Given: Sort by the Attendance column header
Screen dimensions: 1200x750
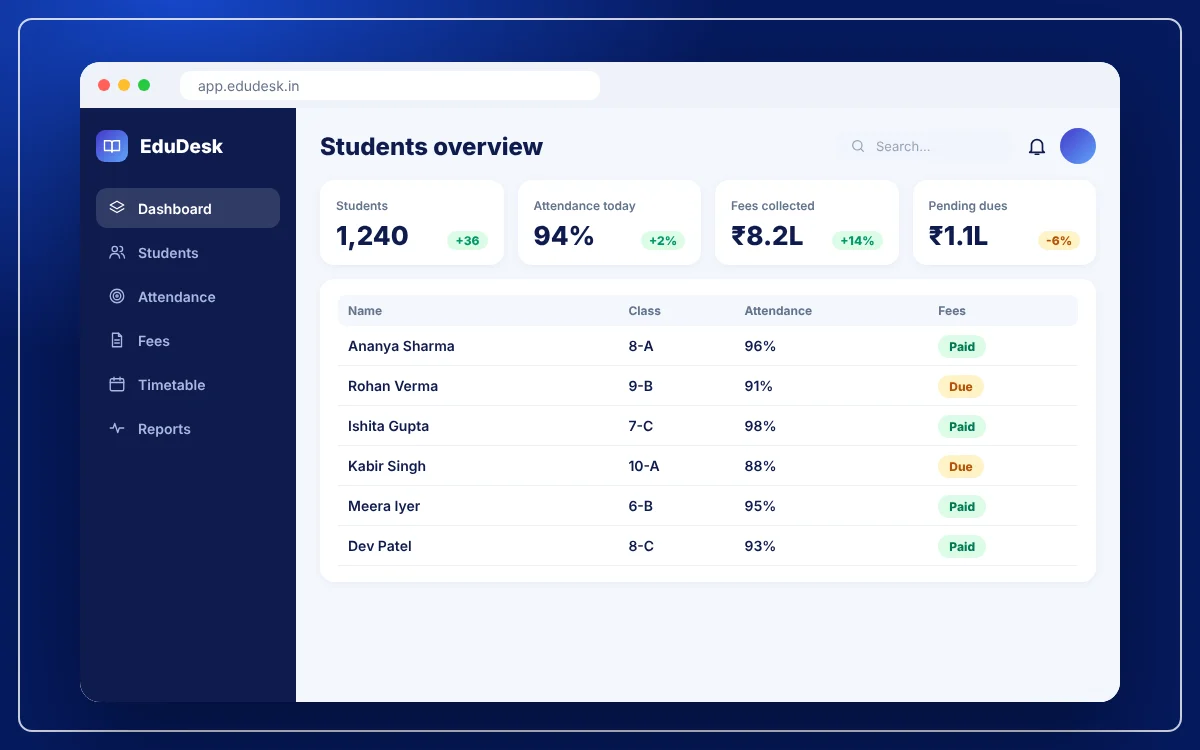Looking at the screenshot, I should [778, 311].
